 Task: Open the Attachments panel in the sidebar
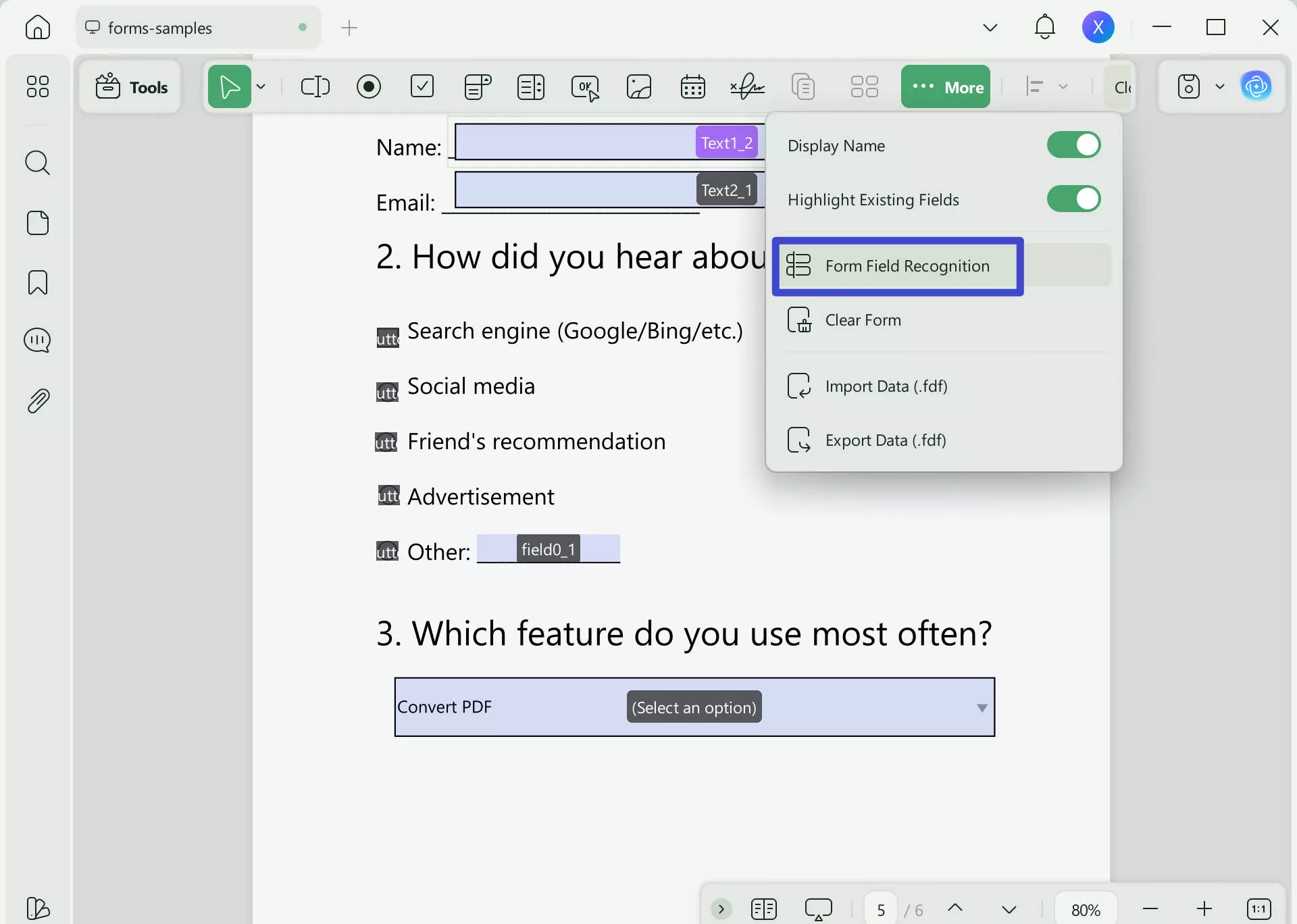tap(38, 400)
